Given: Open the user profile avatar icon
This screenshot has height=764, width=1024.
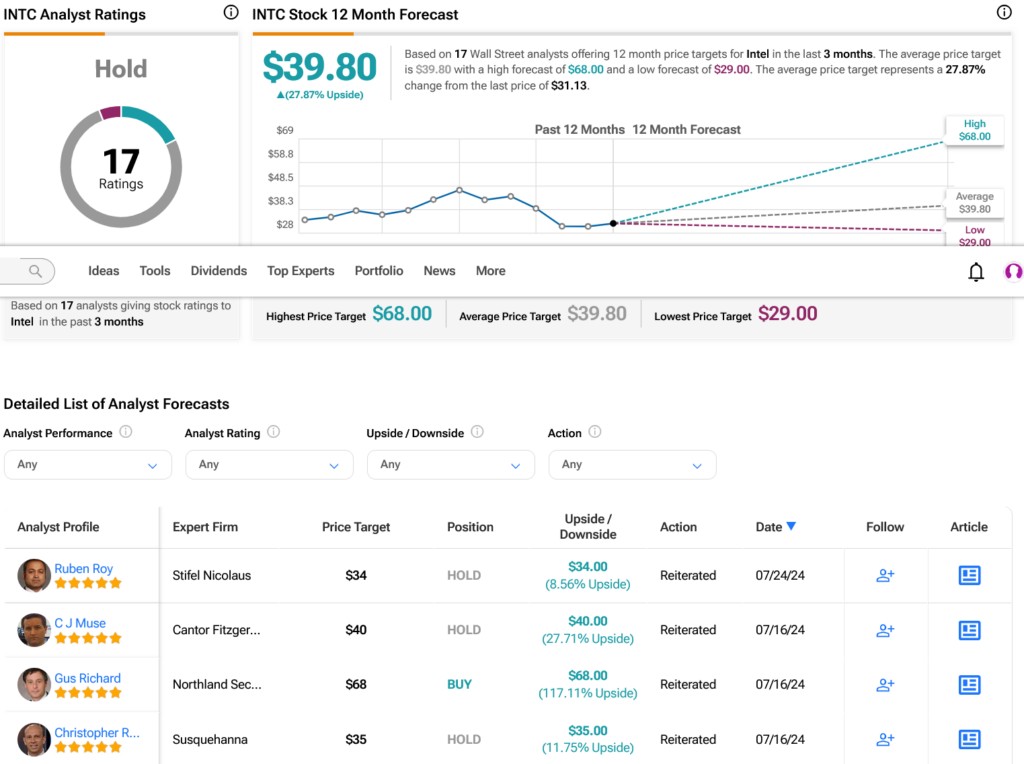Looking at the screenshot, I should (x=1012, y=272).
